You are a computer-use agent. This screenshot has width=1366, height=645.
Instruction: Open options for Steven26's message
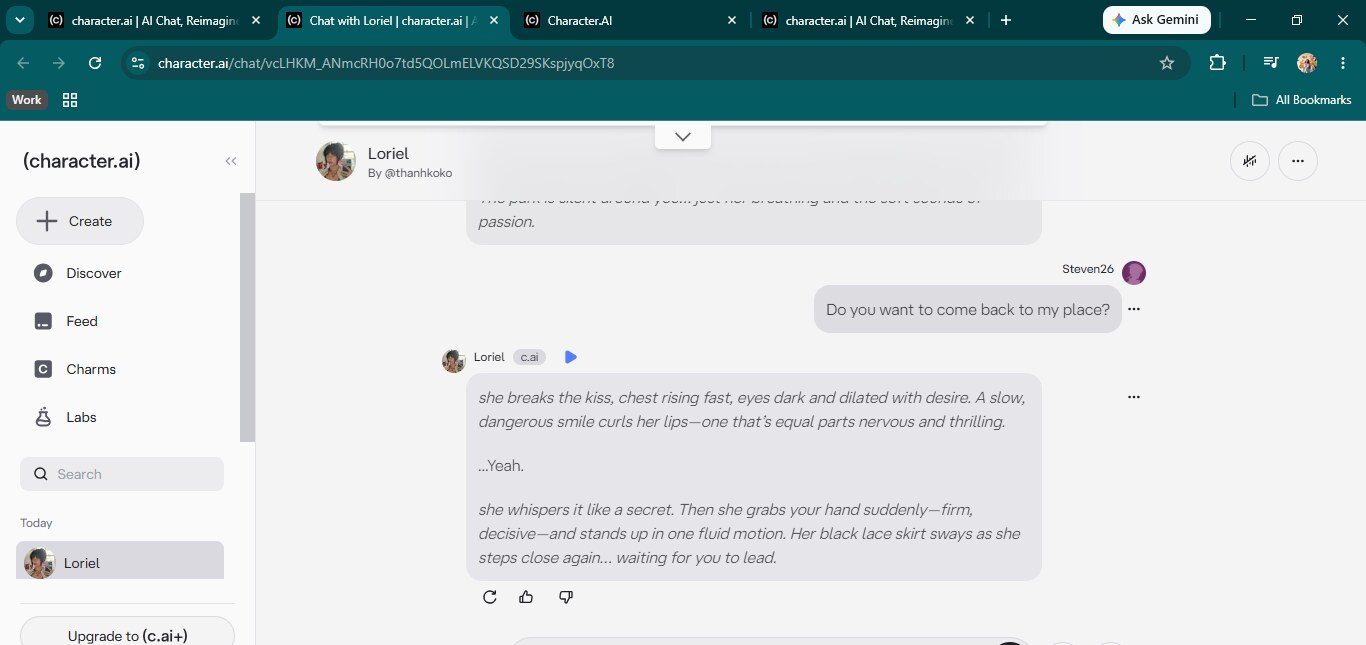click(1134, 309)
